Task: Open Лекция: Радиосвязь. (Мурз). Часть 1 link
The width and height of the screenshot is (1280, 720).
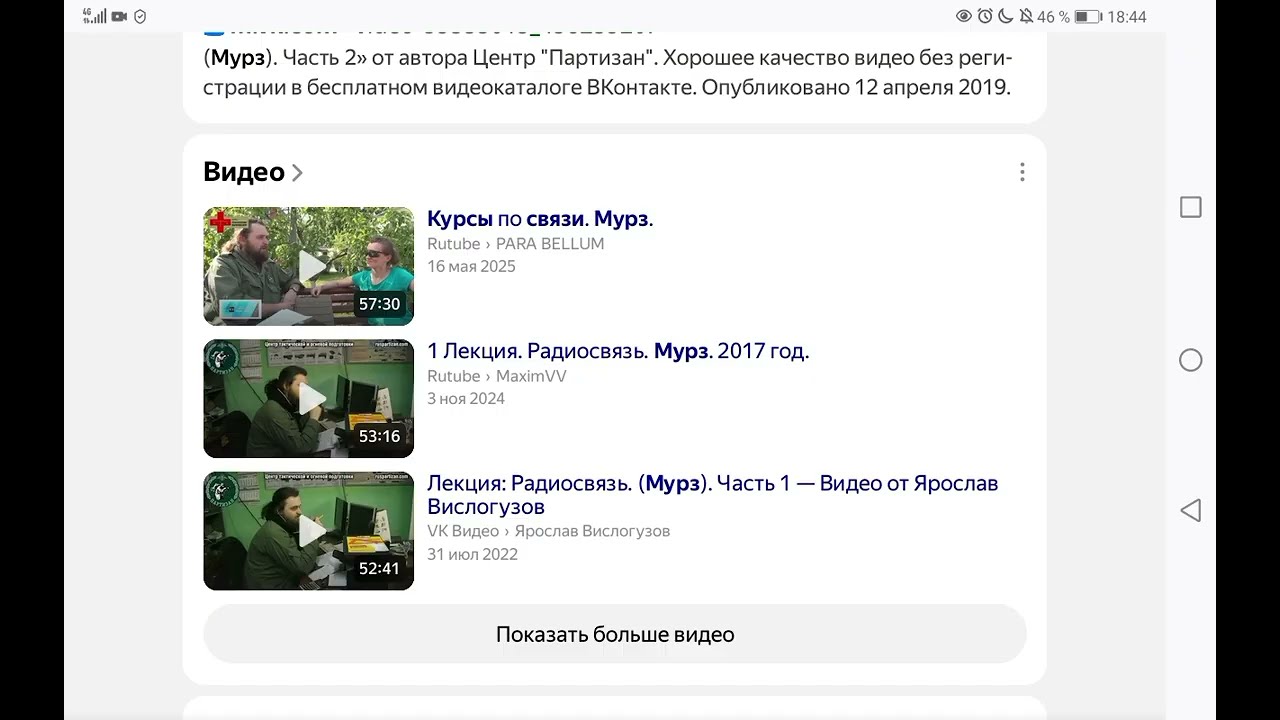Action: [x=712, y=495]
